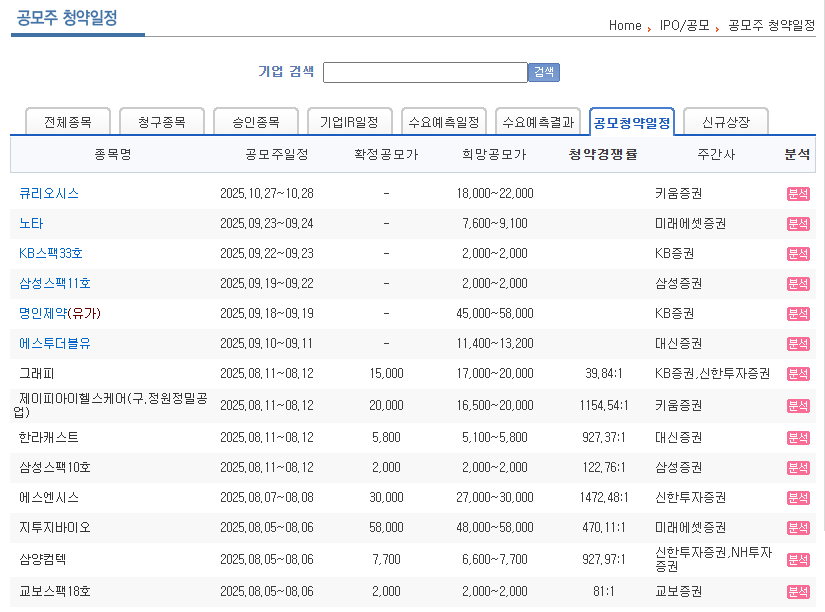
Task: Click the 분석 icon for 에스엔시스
Action: click(x=798, y=498)
